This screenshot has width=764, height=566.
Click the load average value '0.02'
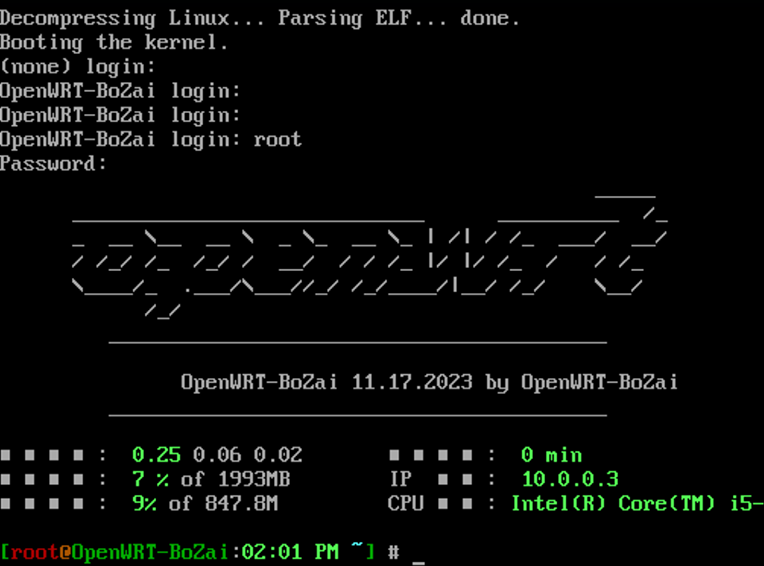278,455
